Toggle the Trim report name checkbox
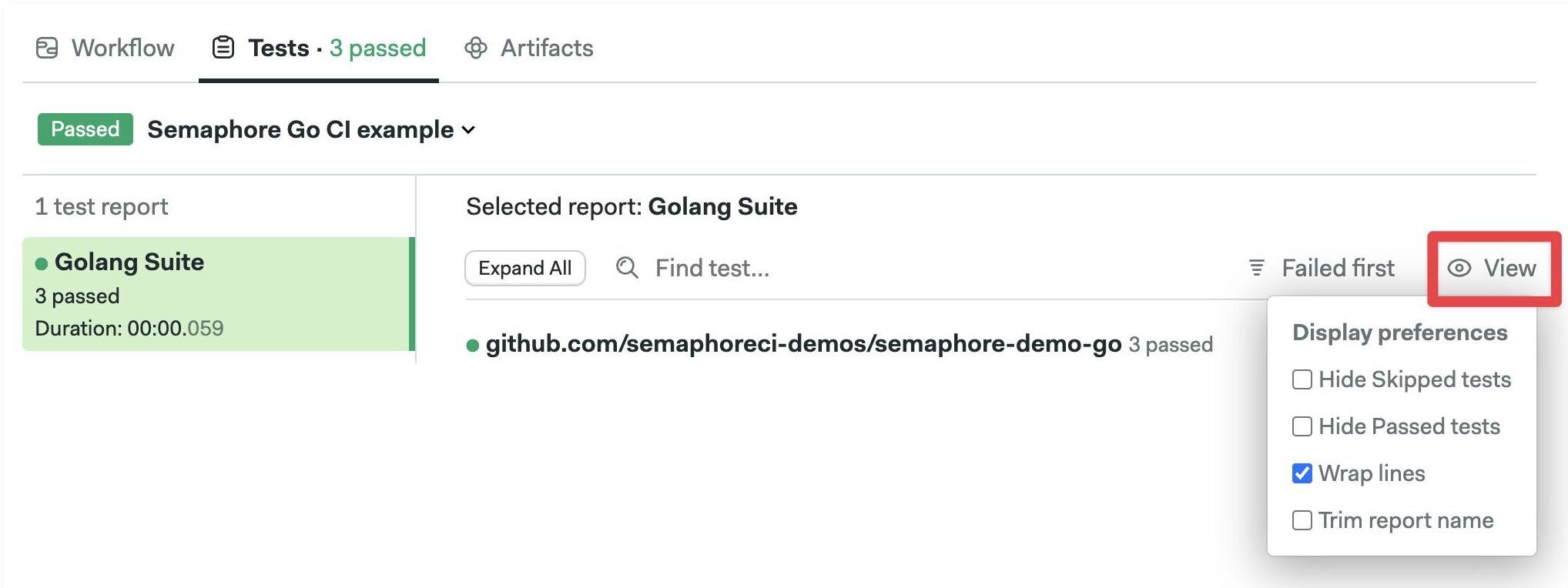 point(1302,520)
